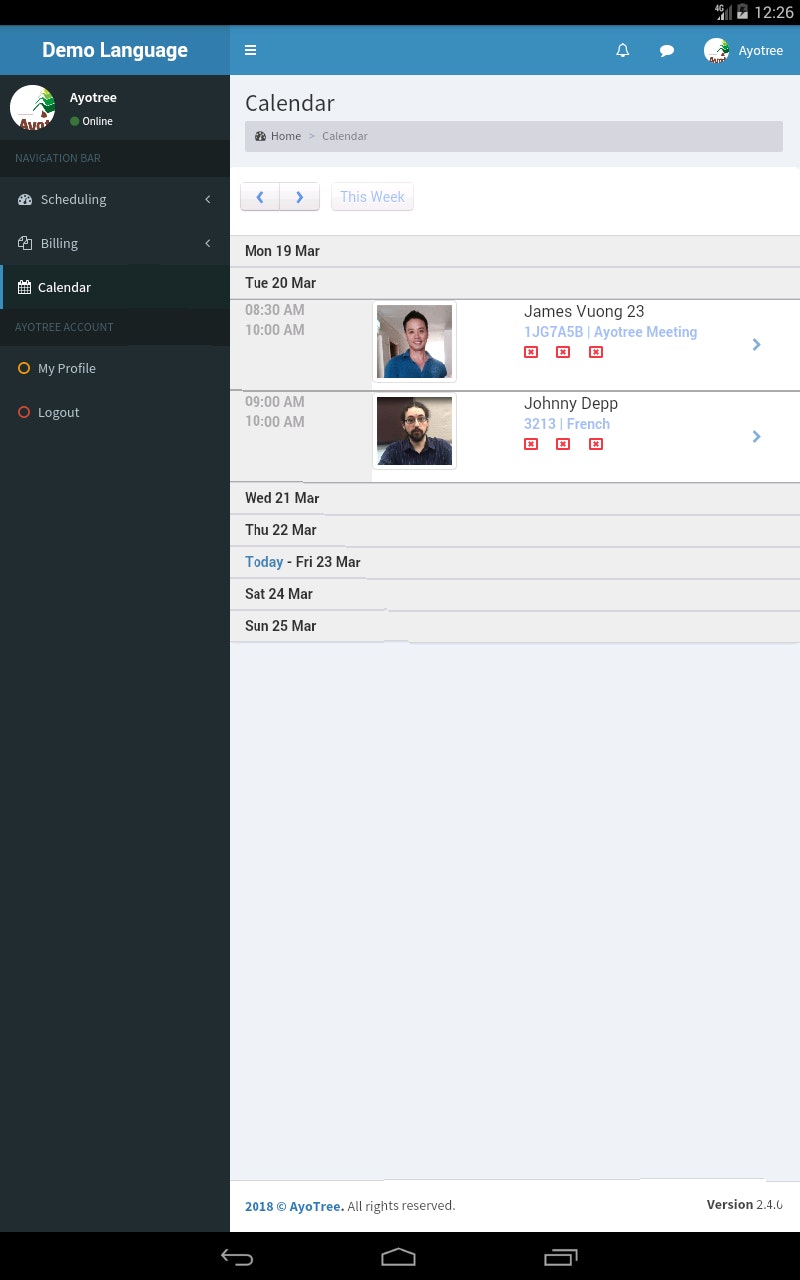Click the Online status indicator
Image resolution: width=800 pixels, height=1280 pixels.
pyautogui.click(x=91, y=121)
